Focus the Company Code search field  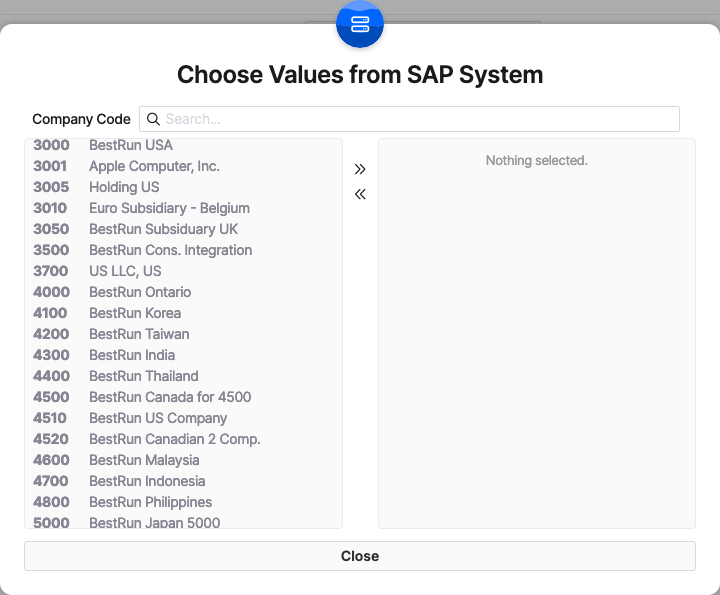[x=409, y=119]
